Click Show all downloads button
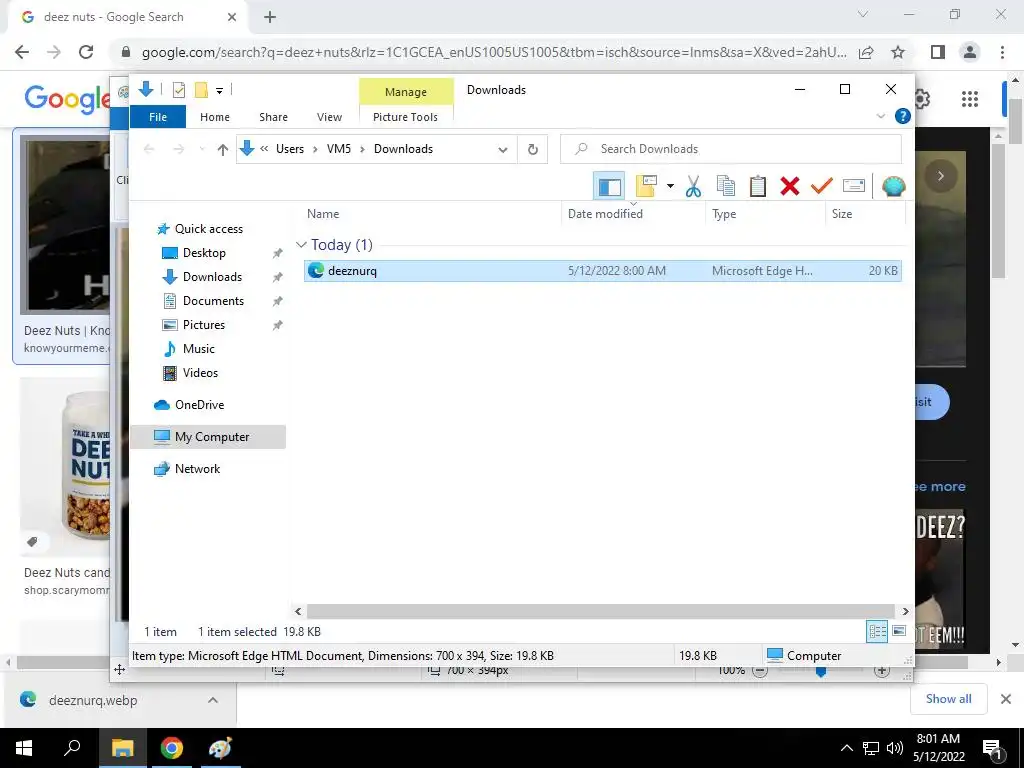 (x=948, y=699)
